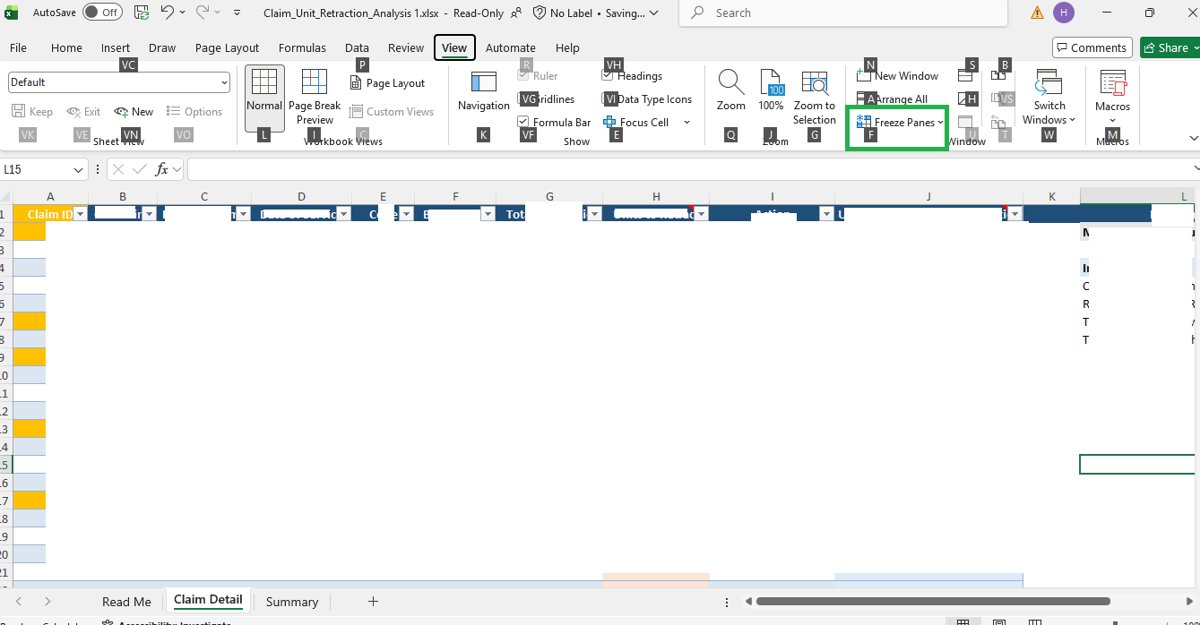Toggle Data Type Icons checkbox

[x=608, y=99]
